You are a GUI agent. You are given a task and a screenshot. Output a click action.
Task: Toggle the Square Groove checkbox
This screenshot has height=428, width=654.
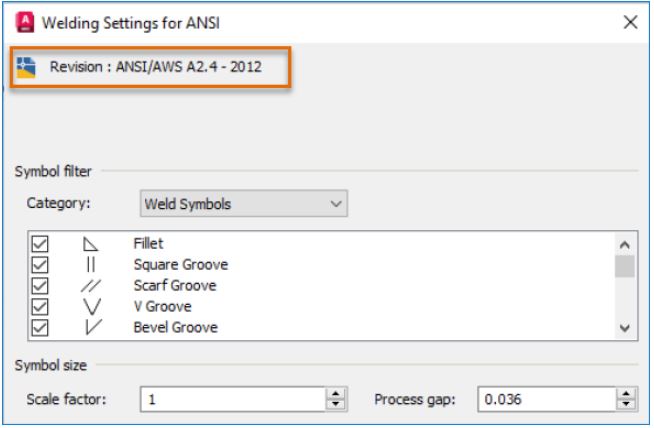[39, 265]
